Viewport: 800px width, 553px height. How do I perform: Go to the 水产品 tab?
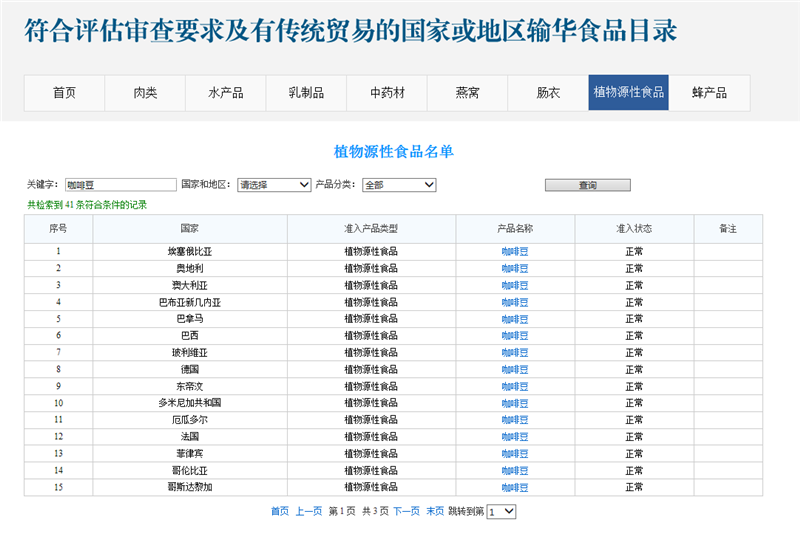[x=226, y=93]
